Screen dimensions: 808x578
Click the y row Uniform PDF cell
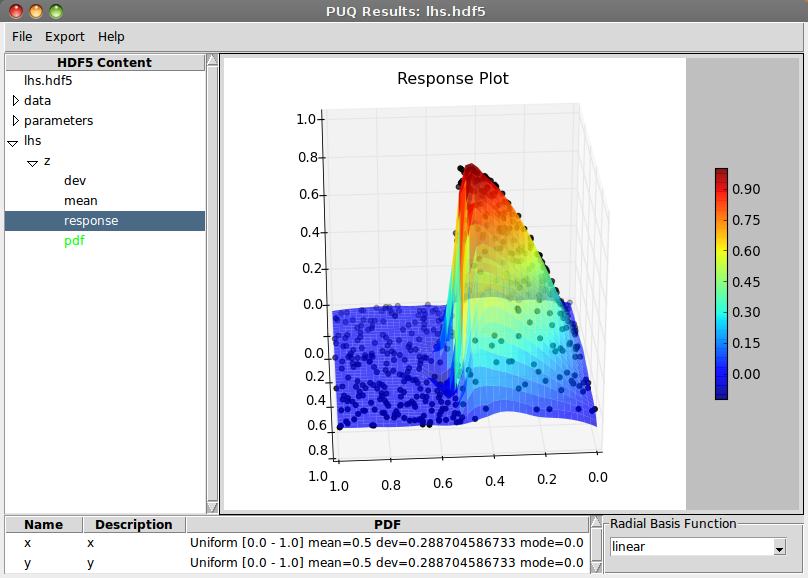[386, 563]
